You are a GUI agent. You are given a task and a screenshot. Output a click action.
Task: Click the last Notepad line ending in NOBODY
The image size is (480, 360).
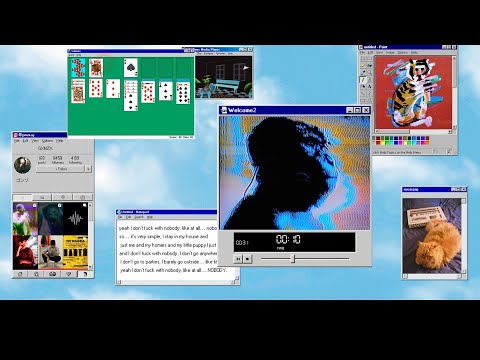click(x=173, y=270)
